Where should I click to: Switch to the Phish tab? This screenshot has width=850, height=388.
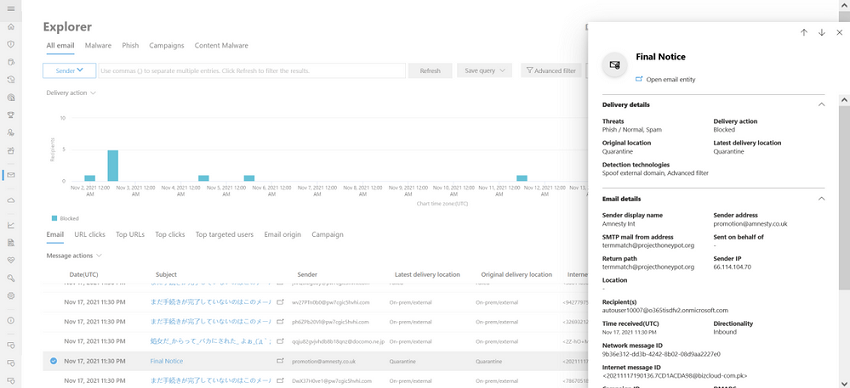coord(130,46)
